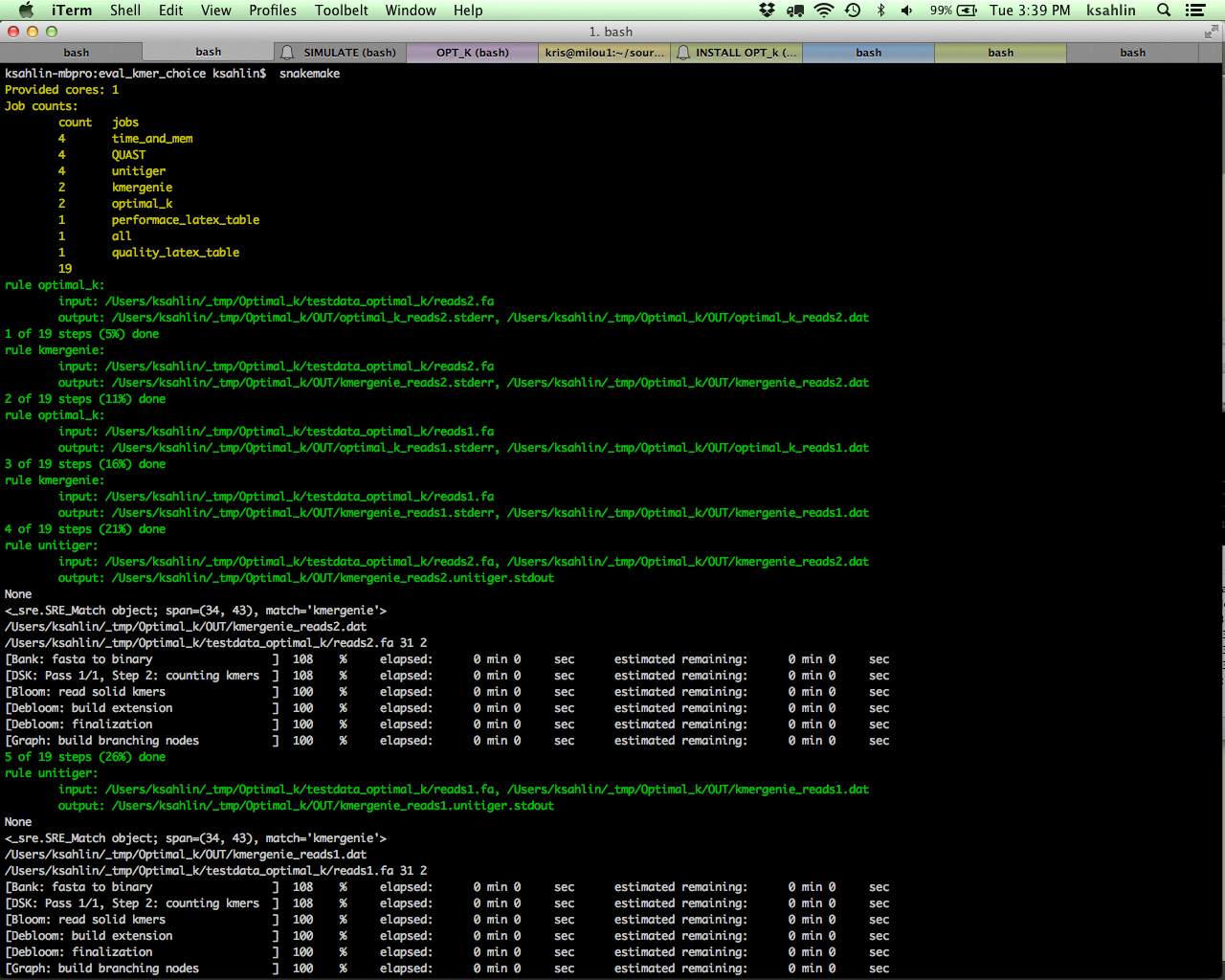Open the Time Machine menu icon

853,10
